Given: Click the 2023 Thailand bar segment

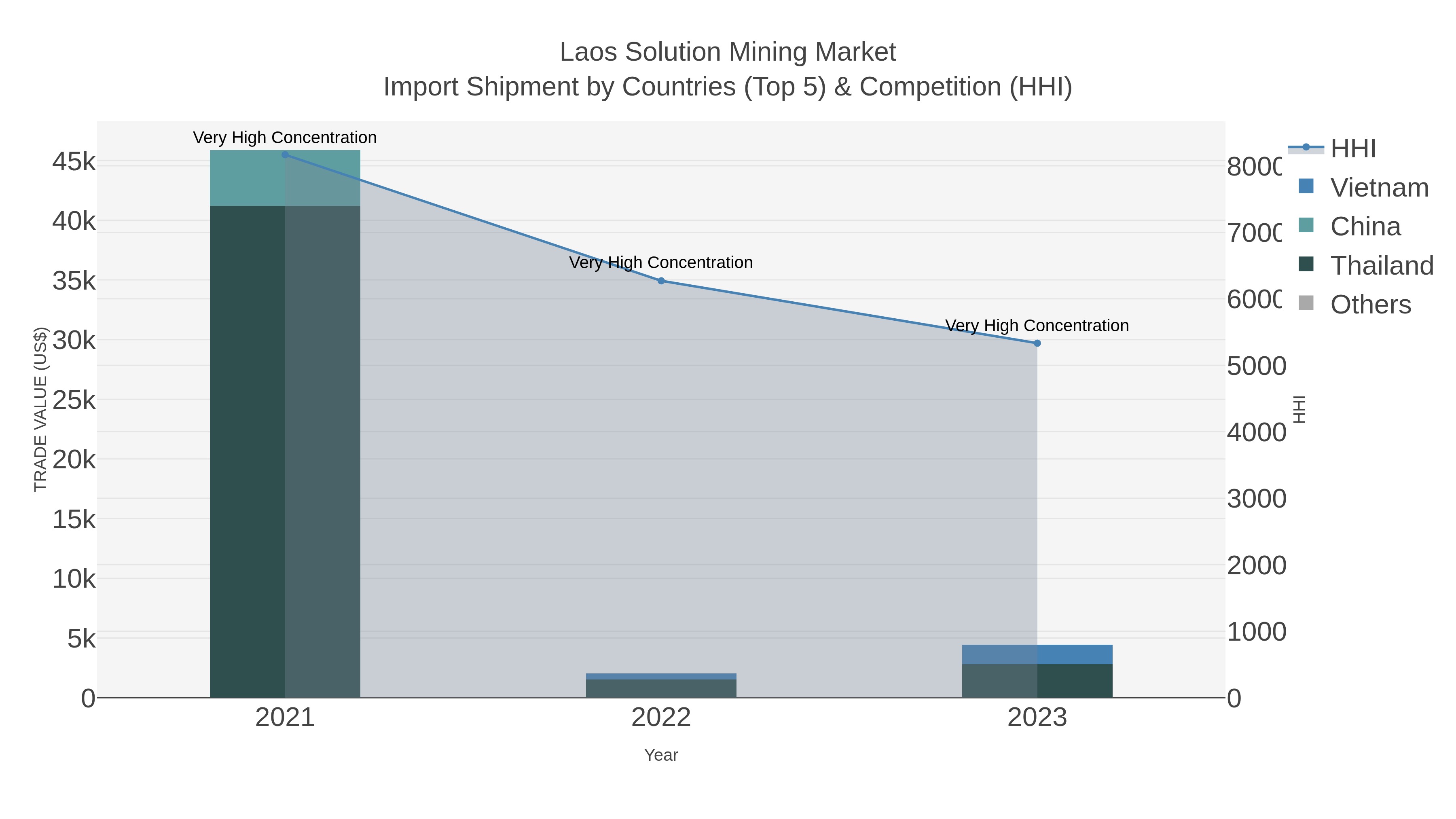Looking at the screenshot, I should [1037, 681].
